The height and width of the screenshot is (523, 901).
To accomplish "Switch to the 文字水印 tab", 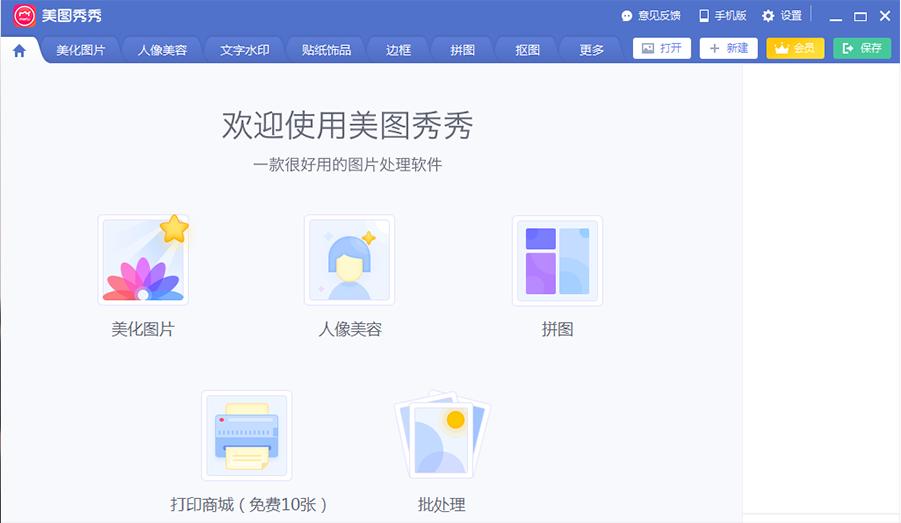I will 244,50.
